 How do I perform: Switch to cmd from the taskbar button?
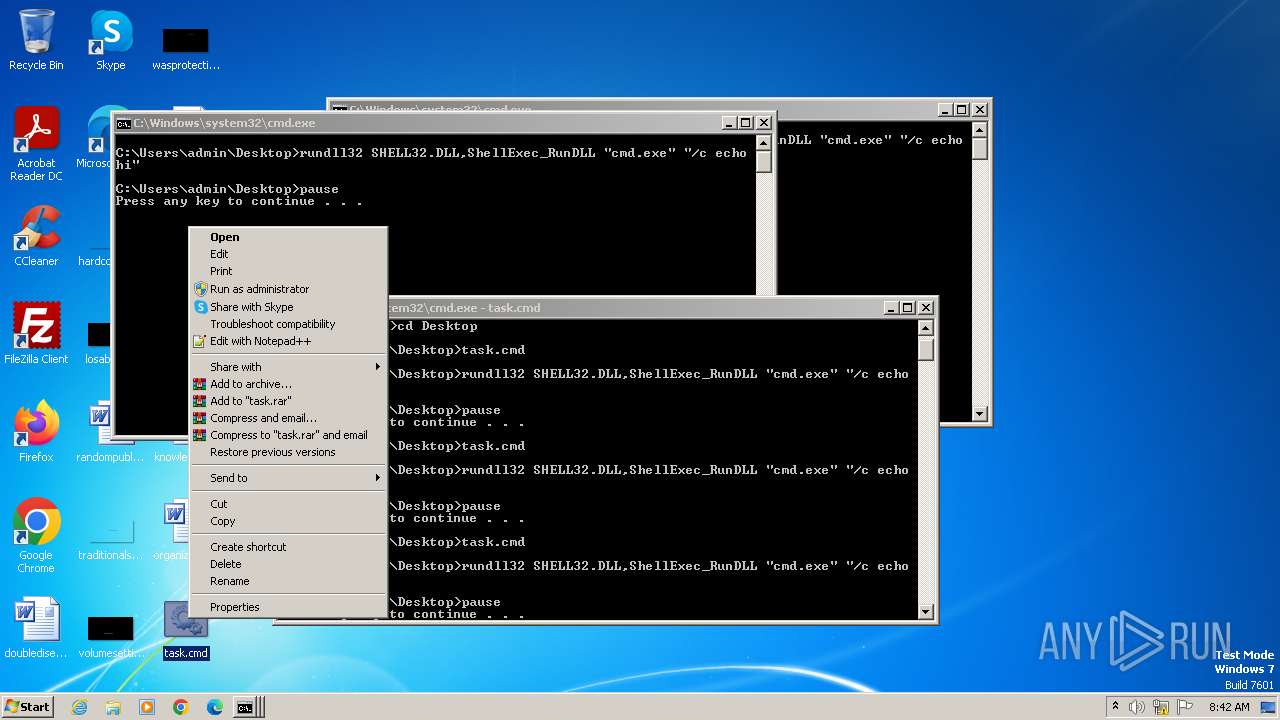coord(247,707)
